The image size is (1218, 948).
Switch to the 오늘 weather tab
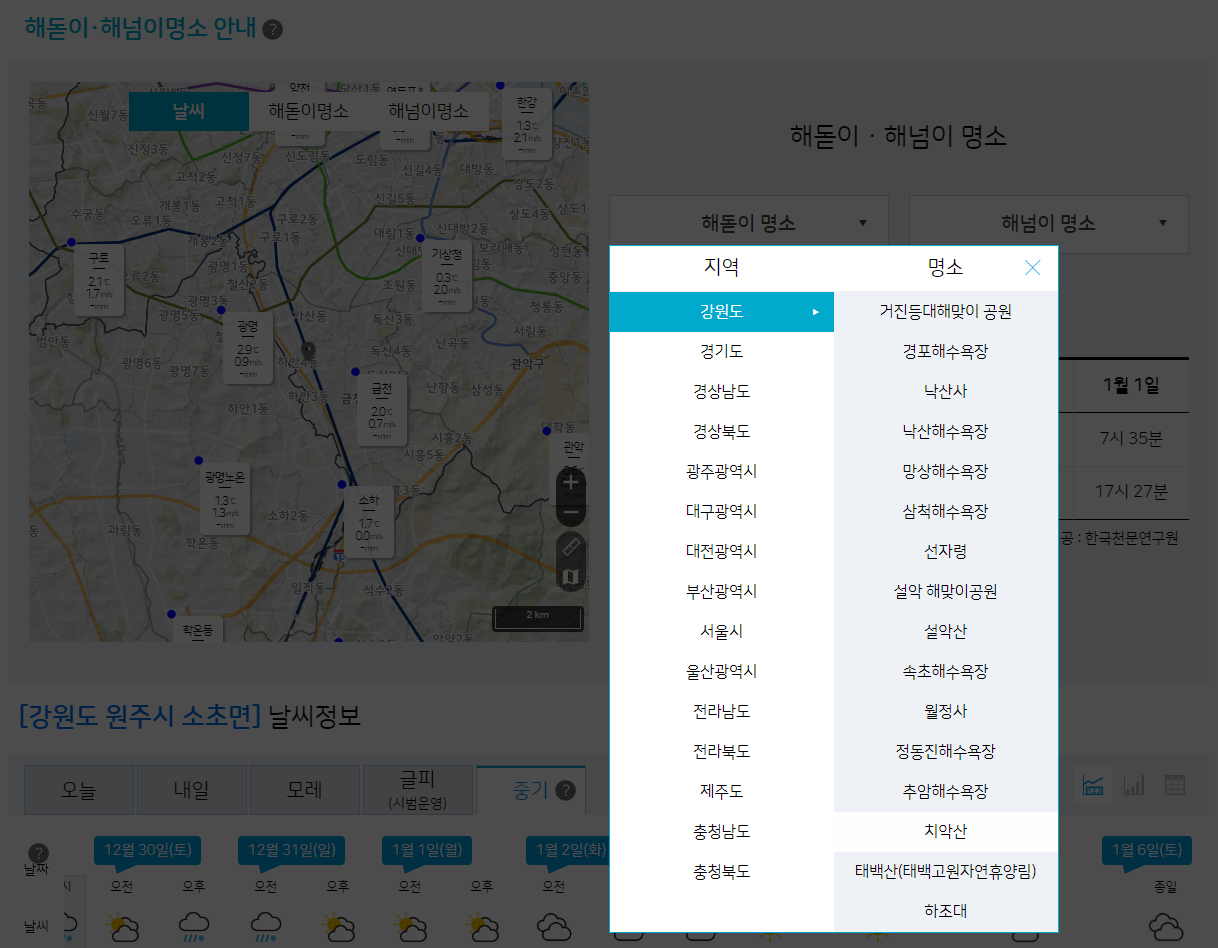(78, 789)
